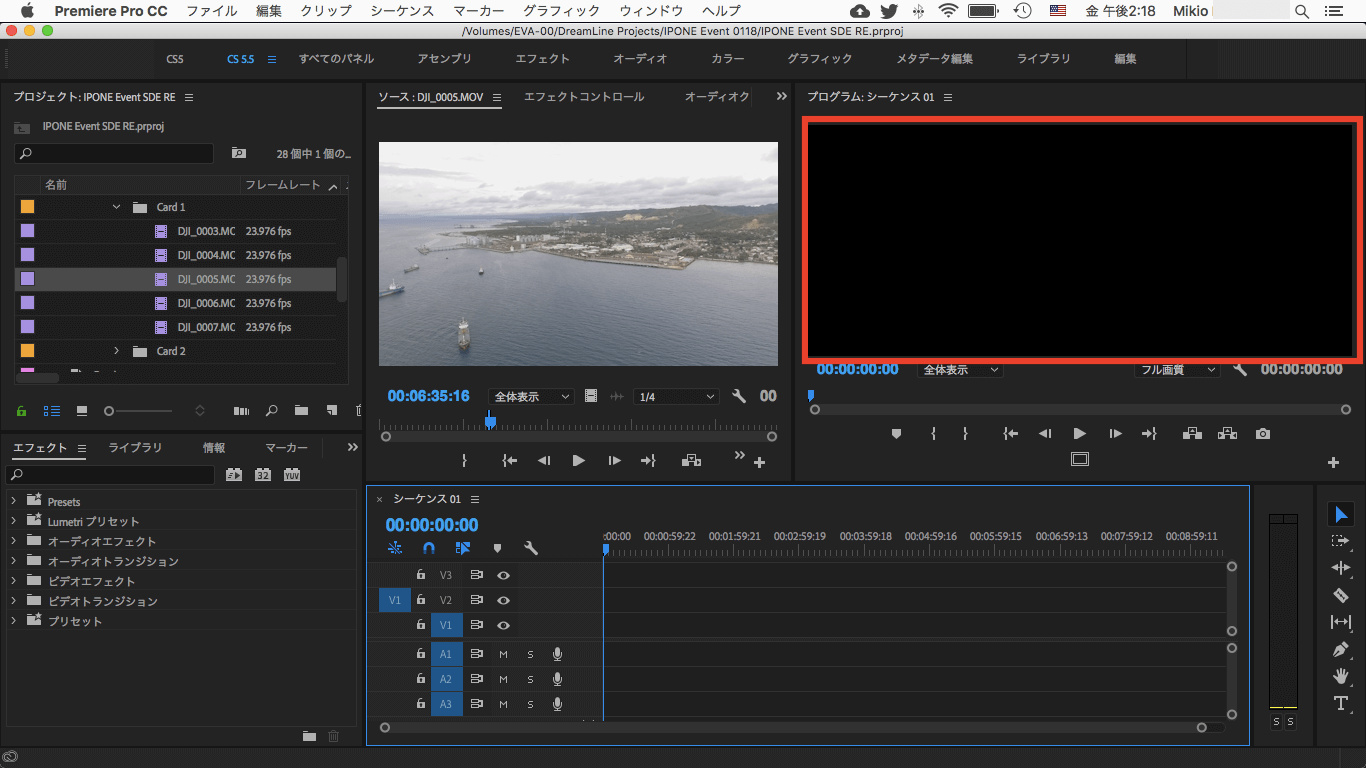
Task: Mute audio track A1
Action: 503,654
